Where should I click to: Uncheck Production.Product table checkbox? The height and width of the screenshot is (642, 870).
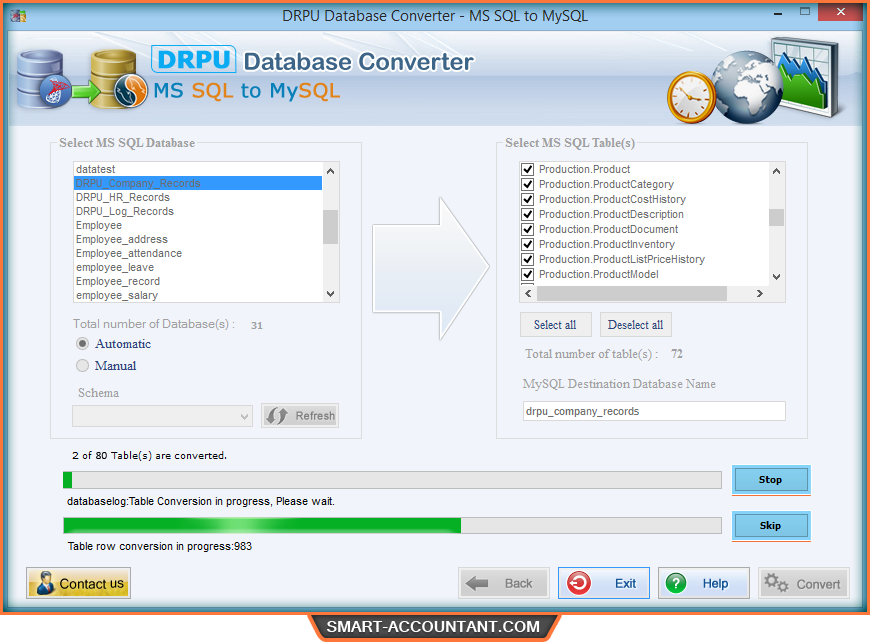point(528,169)
